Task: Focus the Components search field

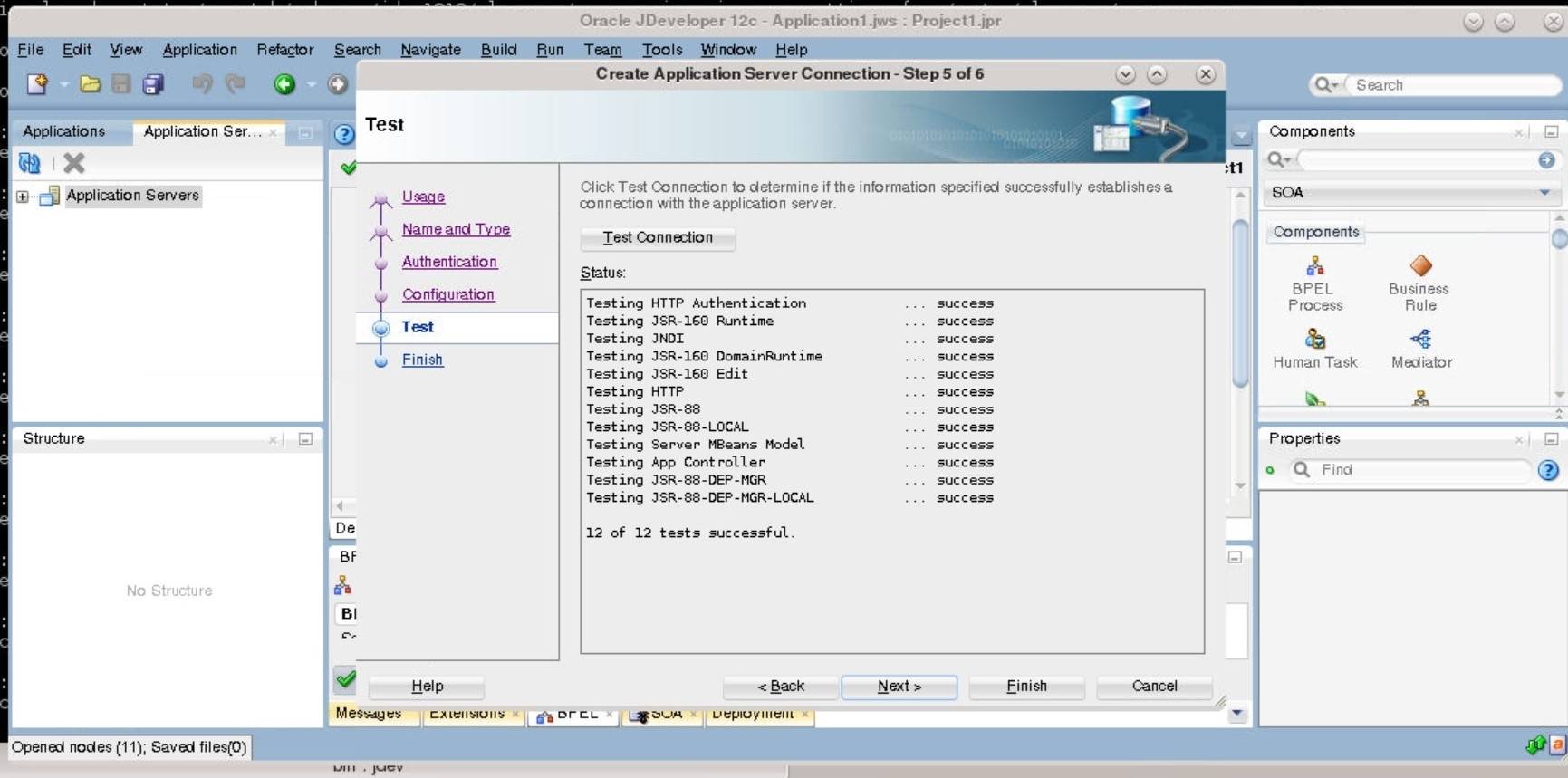Action: [x=1416, y=160]
